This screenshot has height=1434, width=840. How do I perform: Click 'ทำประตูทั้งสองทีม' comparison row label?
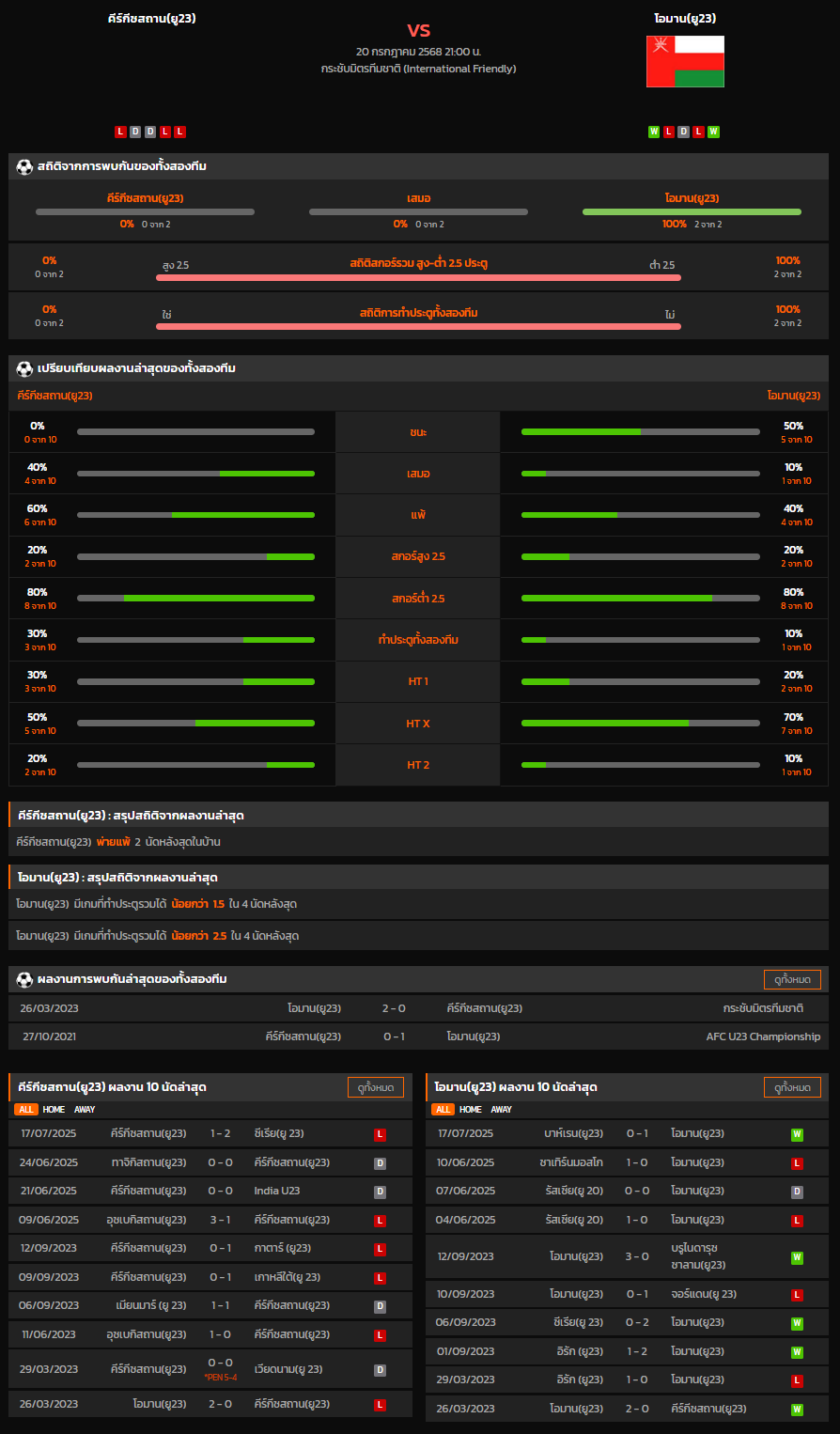(418, 640)
